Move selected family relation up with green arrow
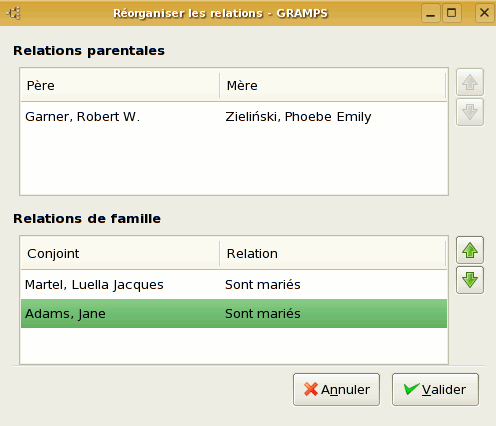 pyautogui.click(x=470, y=250)
